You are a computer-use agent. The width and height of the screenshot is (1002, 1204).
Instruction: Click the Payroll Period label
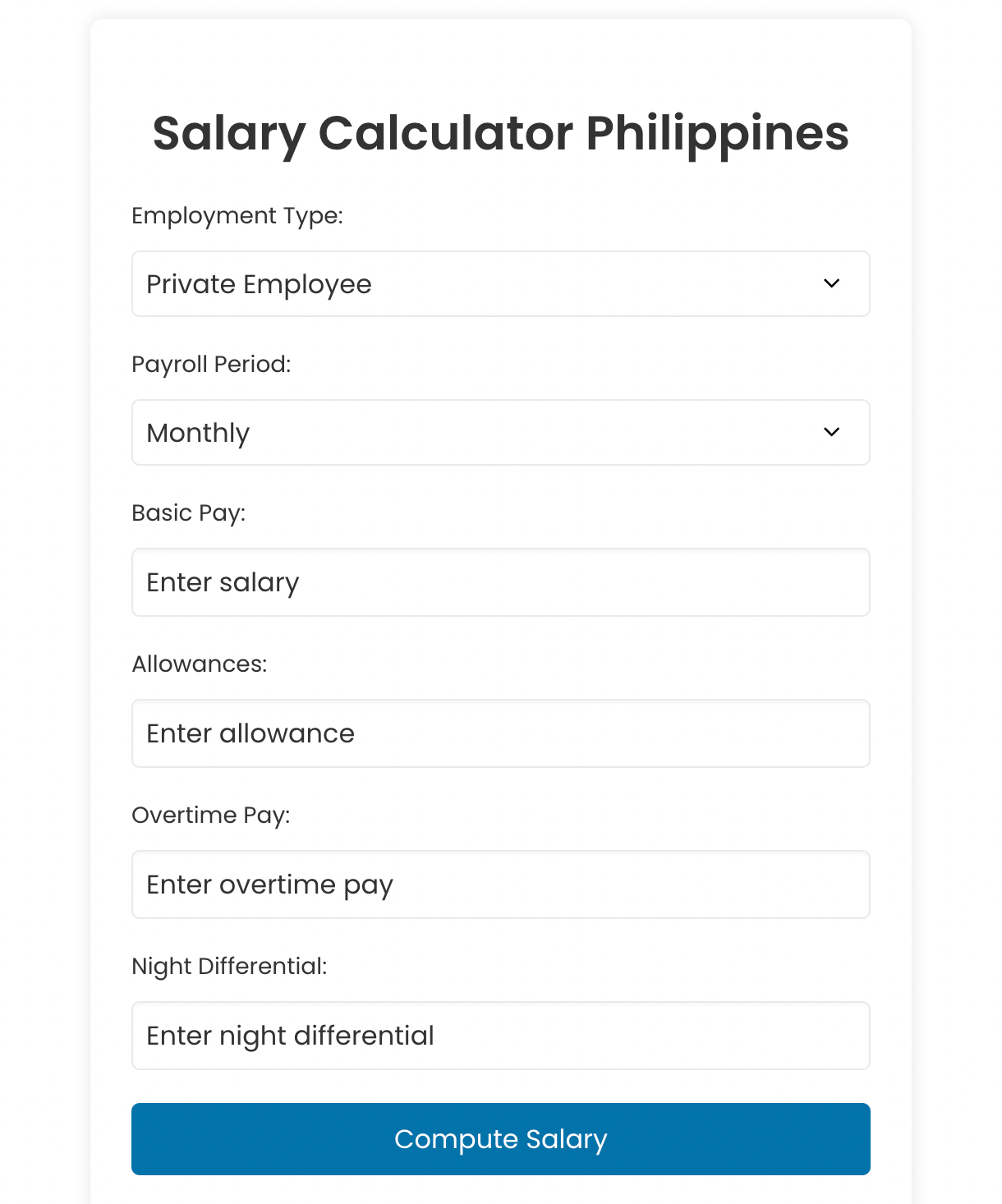point(211,365)
